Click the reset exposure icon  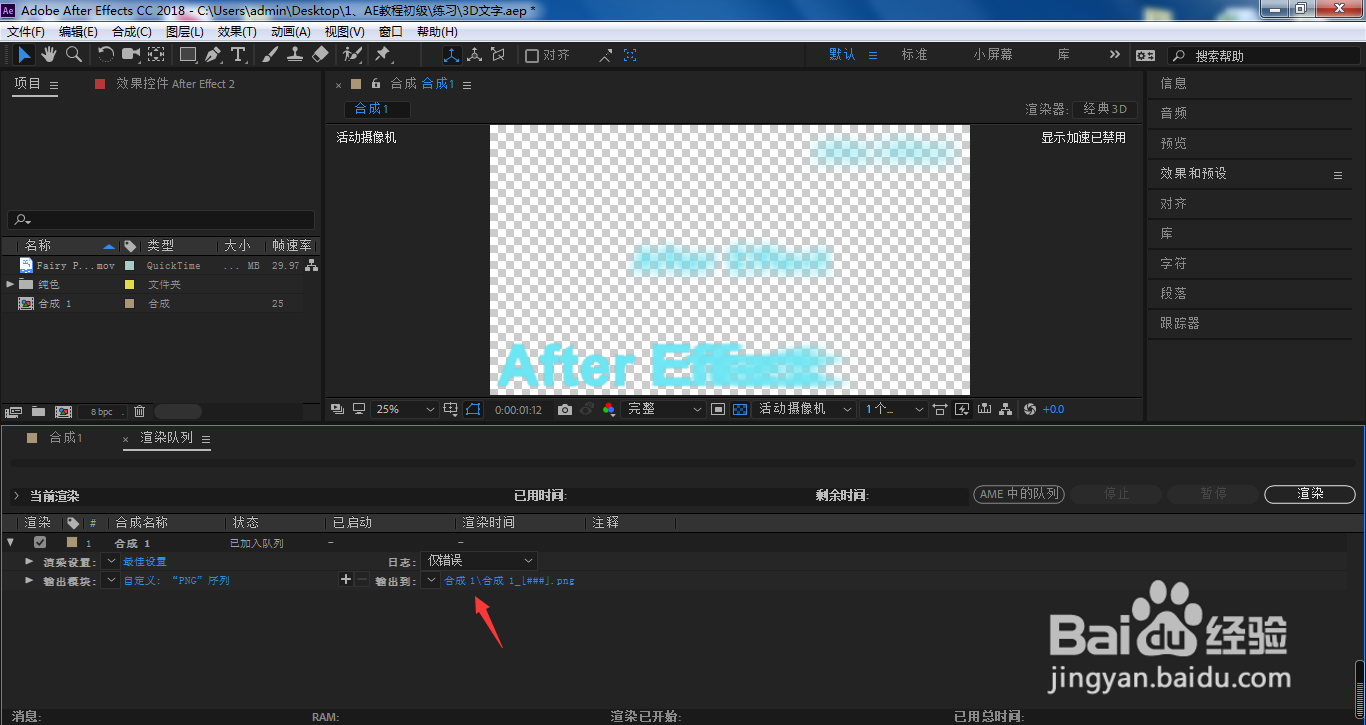click(1030, 409)
